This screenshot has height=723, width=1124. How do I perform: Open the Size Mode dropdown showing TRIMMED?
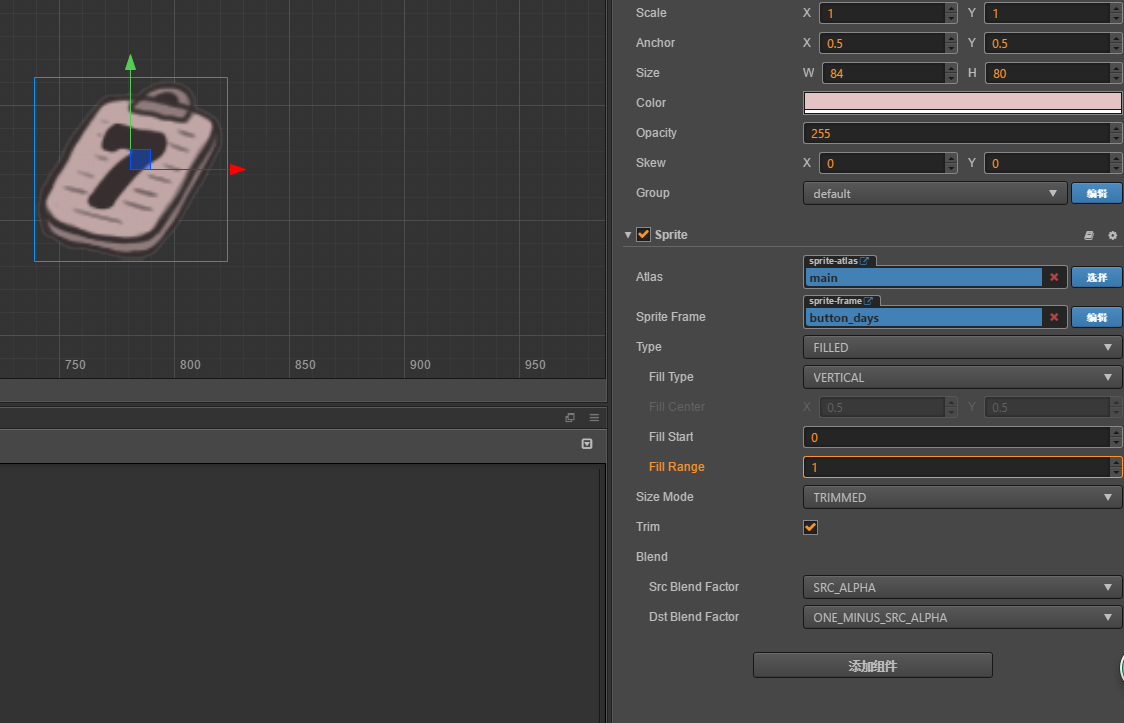961,497
